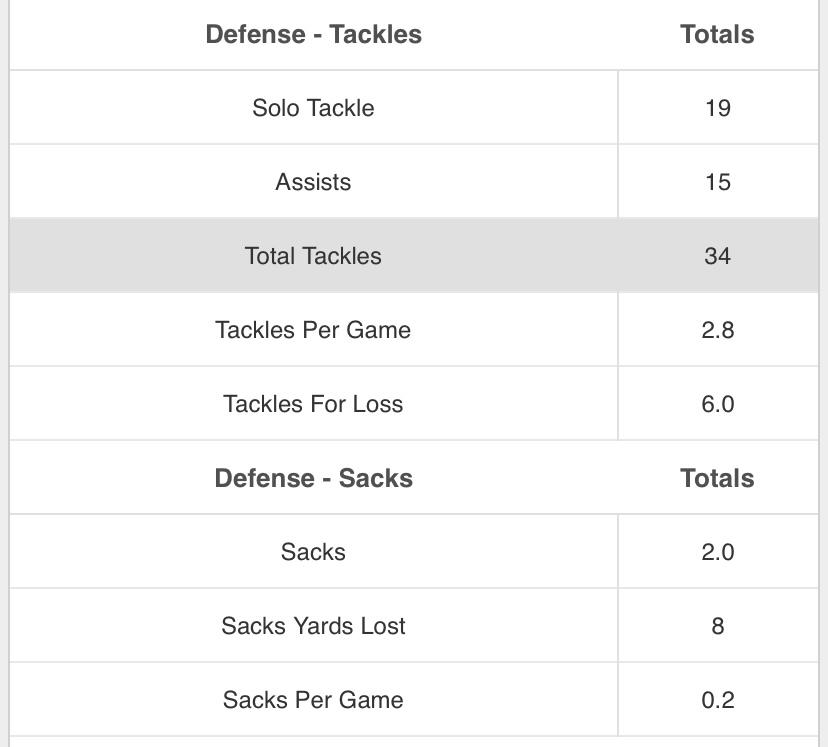Viewport: 828px width, 747px height.
Task: Click the Defense - Sacks section header
Action: pyautogui.click(x=313, y=478)
